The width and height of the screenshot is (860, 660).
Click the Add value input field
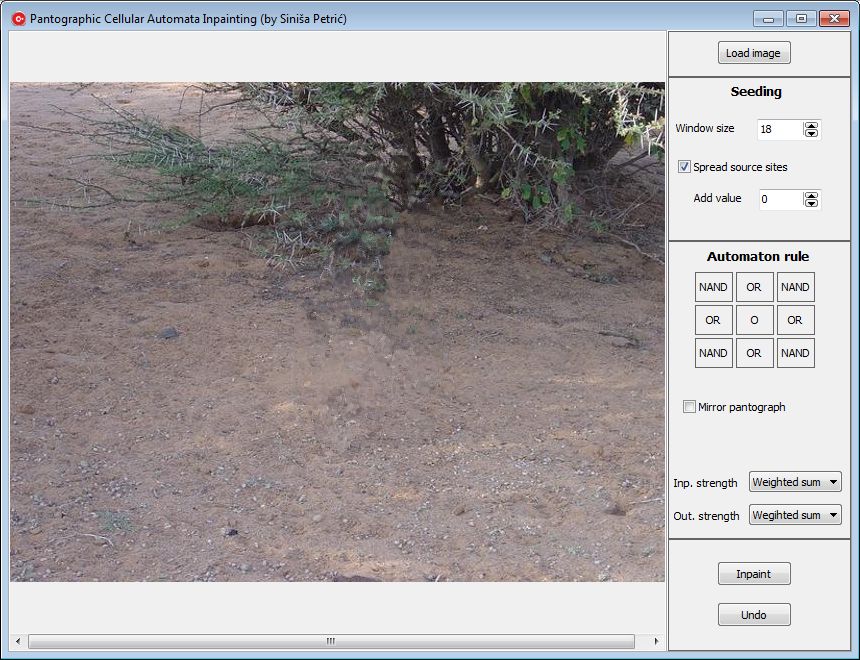tap(780, 199)
